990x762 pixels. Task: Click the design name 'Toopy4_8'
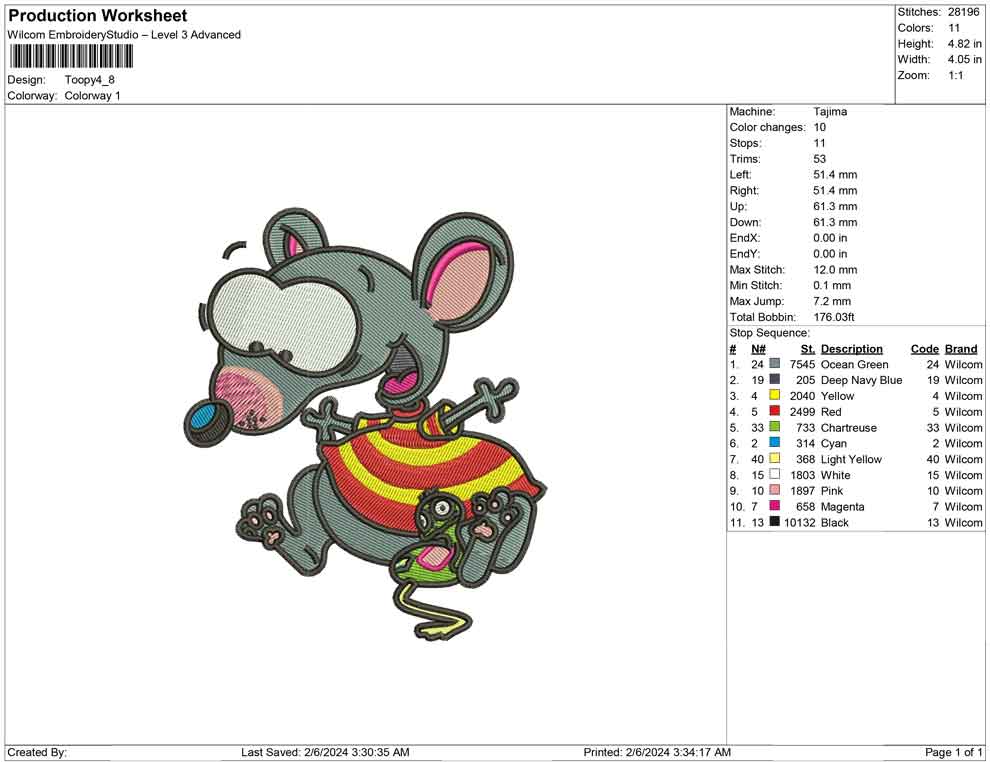click(90, 80)
